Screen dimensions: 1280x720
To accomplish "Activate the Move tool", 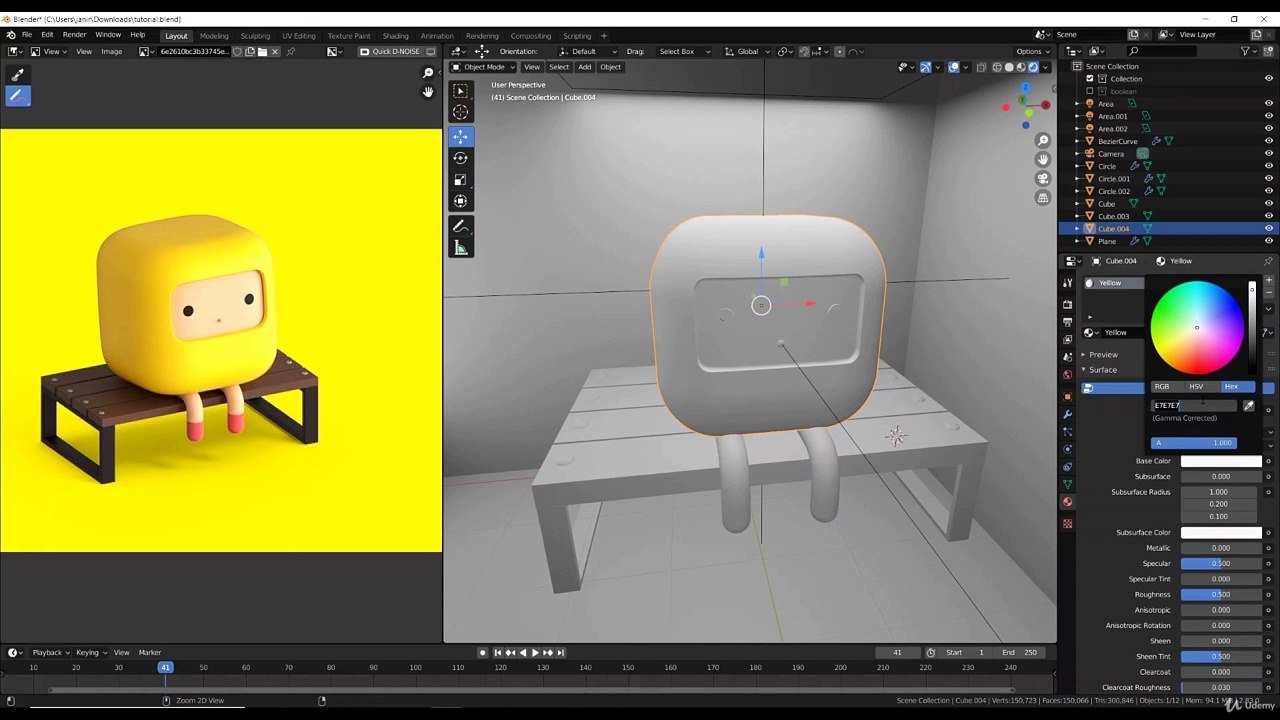I will 460,136.
